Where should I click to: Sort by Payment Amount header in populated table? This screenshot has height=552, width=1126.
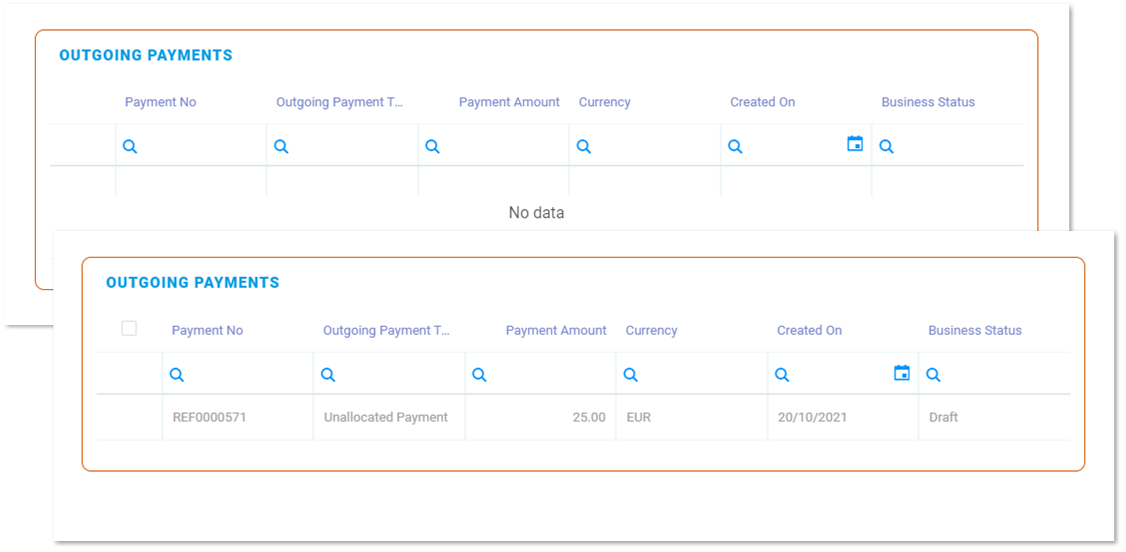click(556, 331)
